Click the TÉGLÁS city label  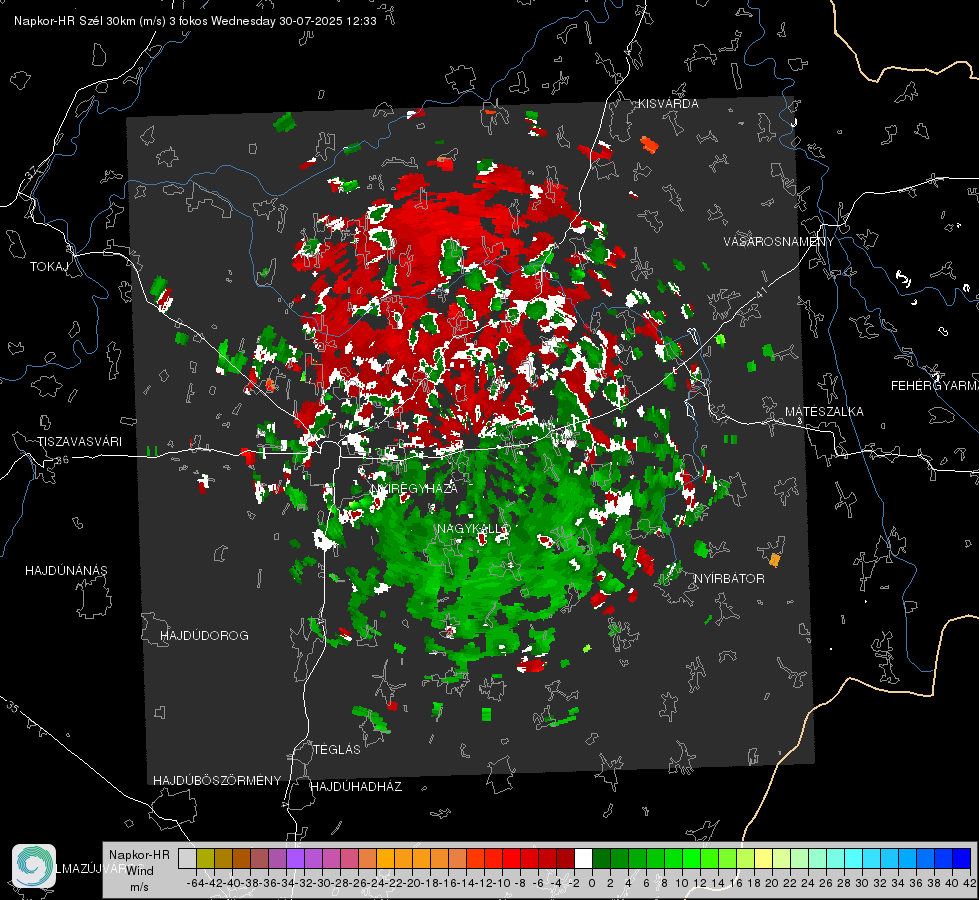pos(337,750)
